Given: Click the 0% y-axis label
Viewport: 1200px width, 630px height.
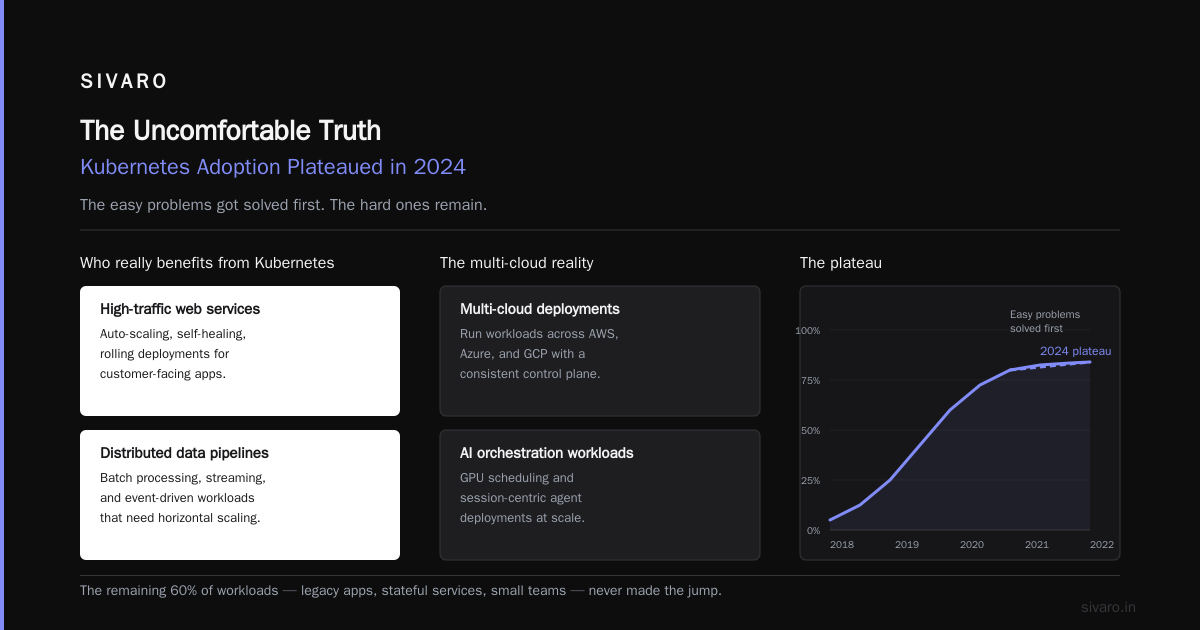Looking at the screenshot, I should pyautogui.click(x=814, y=531).
